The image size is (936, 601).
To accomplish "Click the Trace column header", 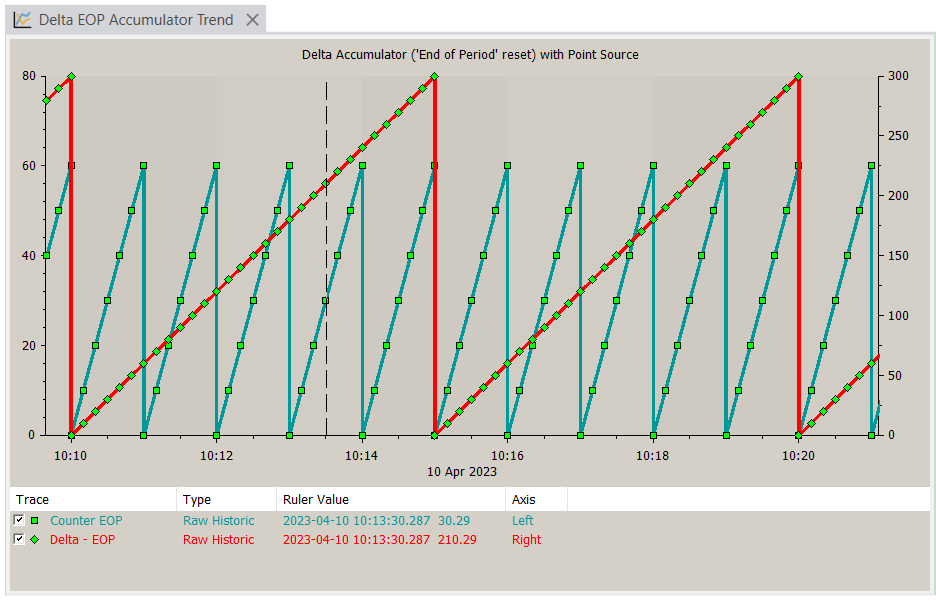I will click(x=33, y=499).
